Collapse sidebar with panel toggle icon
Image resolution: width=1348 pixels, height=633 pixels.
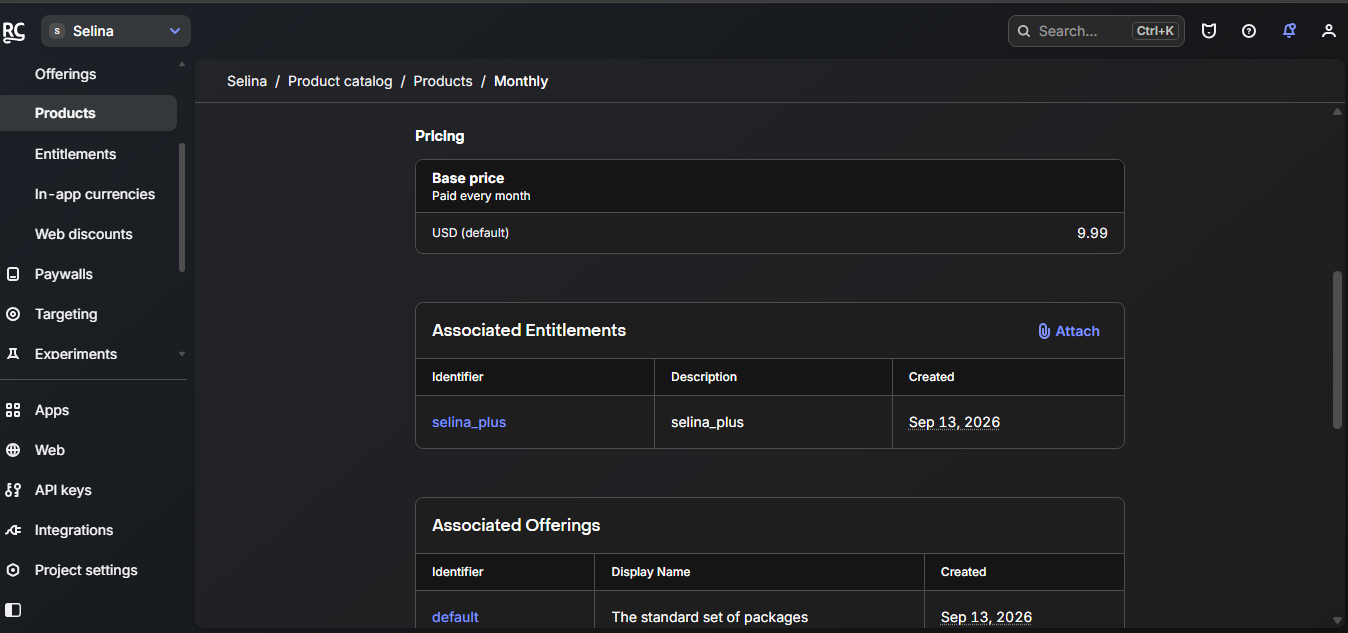tap(13, 609)
